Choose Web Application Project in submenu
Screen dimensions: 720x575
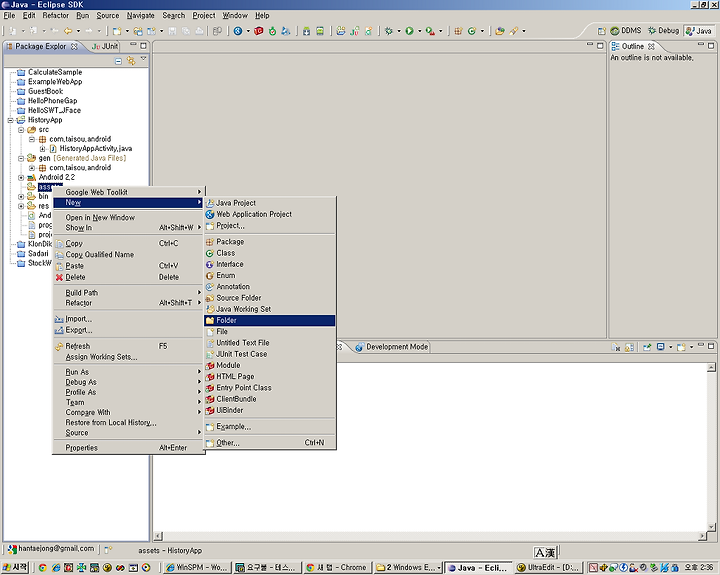(270, 214)
